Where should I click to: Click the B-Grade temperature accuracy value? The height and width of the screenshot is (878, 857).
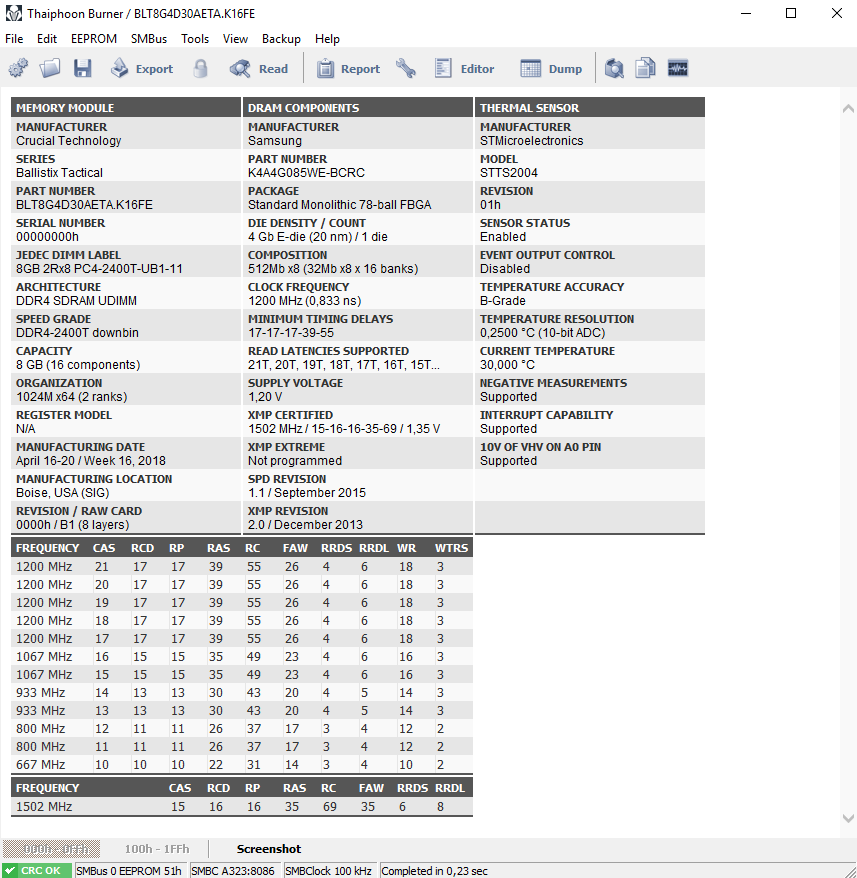(502, 300)
